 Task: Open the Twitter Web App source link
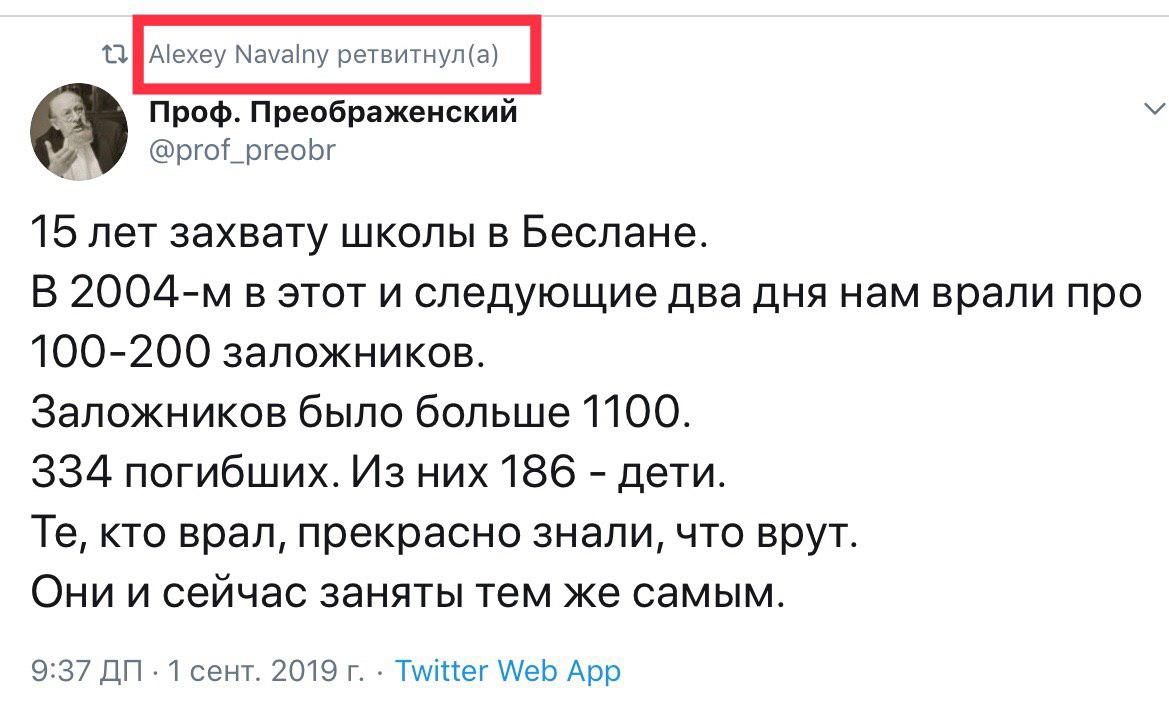click(x=508, y=670)
